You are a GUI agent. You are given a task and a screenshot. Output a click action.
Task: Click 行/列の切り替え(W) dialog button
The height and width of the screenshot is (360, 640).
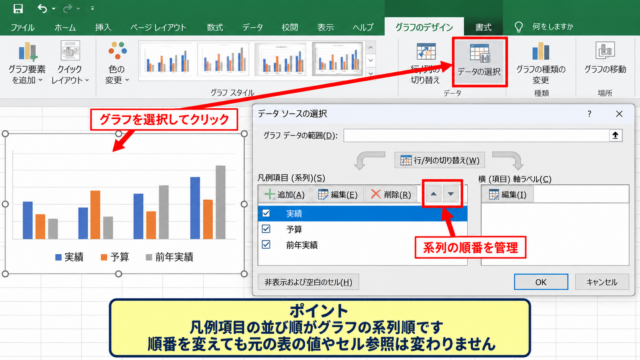pyautogui.click(x=440, y=160)
